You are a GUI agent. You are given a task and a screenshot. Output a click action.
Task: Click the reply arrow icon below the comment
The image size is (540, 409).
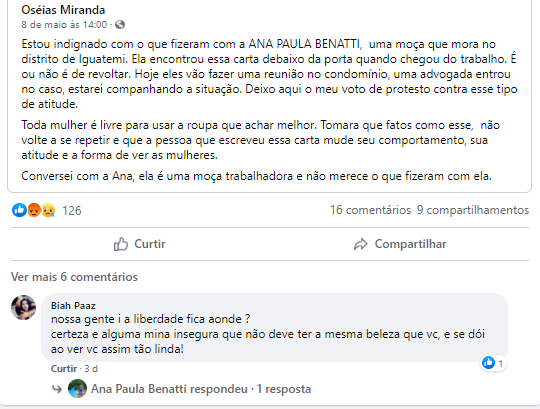pos(57,389)
